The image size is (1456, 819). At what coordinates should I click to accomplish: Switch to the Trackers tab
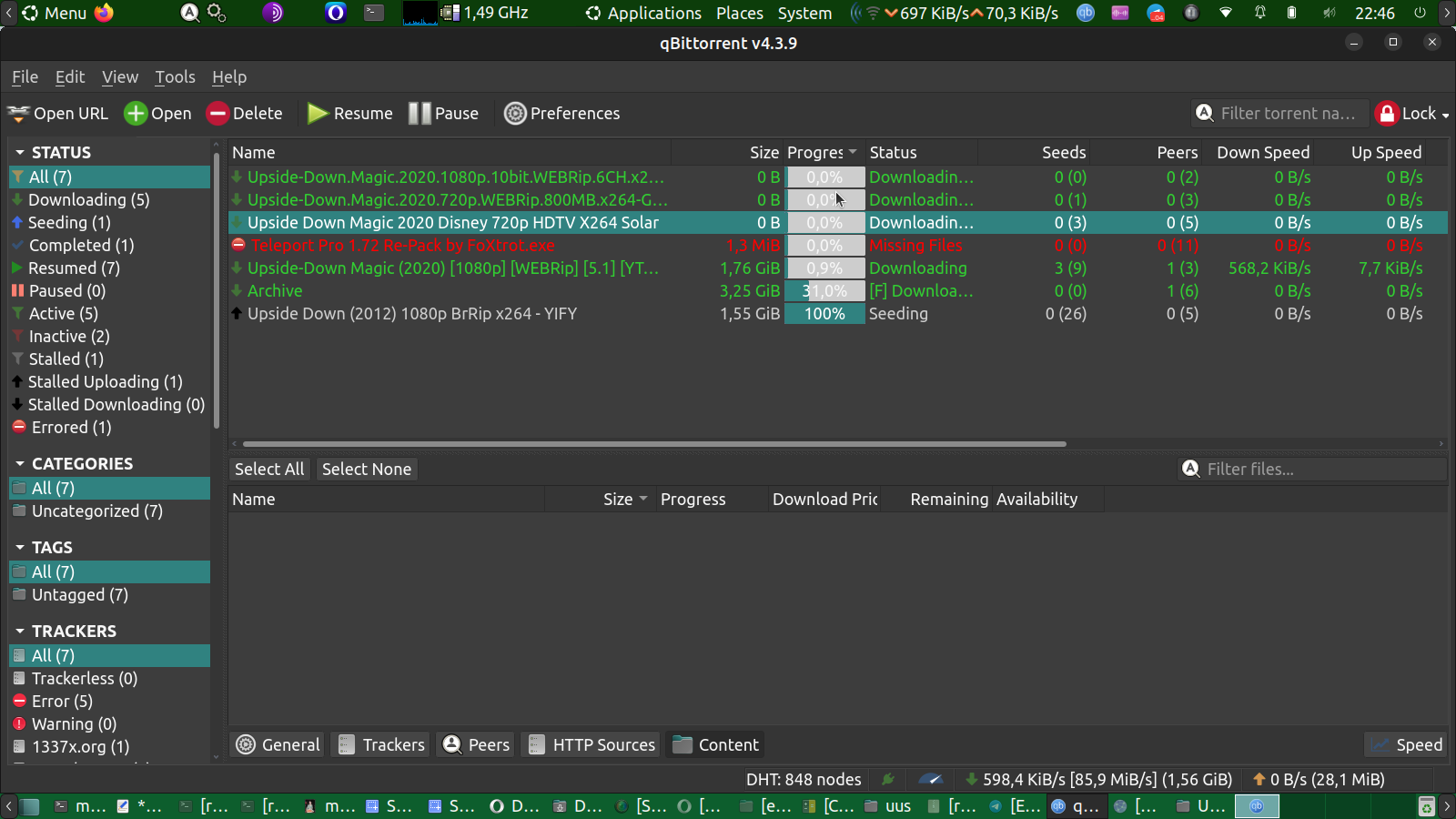(380, 745)
